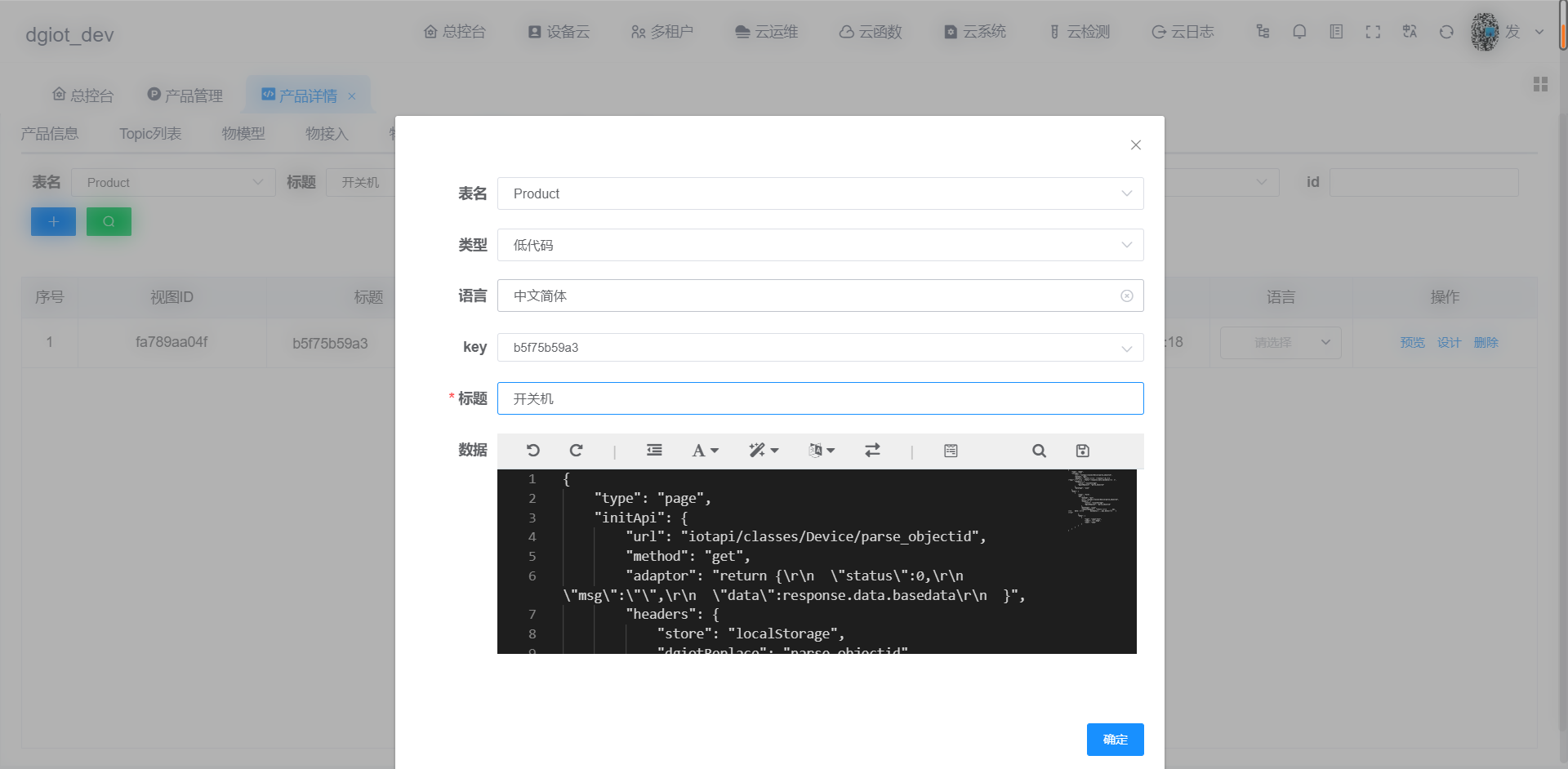Undo the last edit in the code editor

coord(533,451)
